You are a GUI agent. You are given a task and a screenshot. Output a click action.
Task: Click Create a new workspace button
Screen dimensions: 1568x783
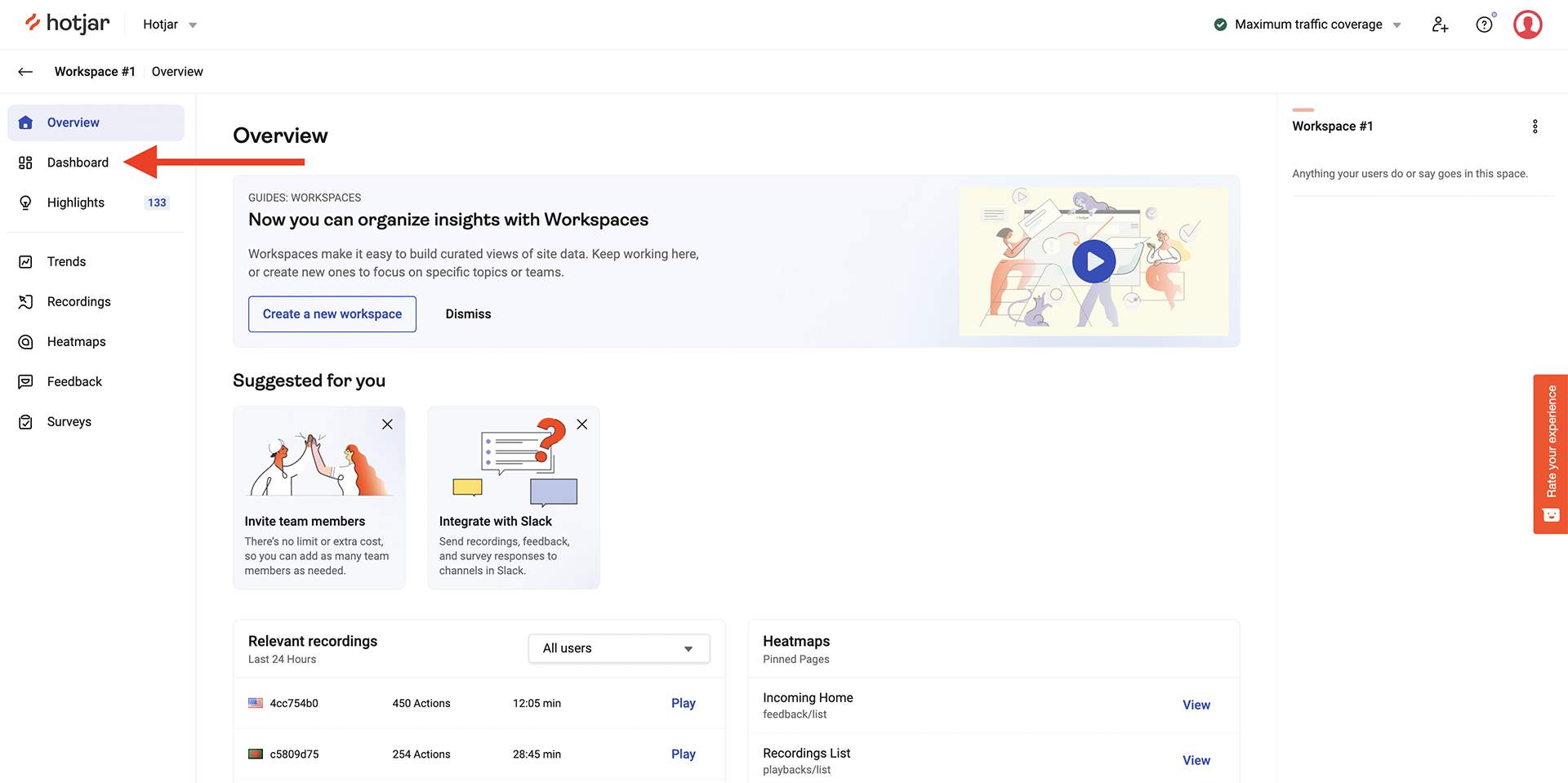[x=332, y=314]
